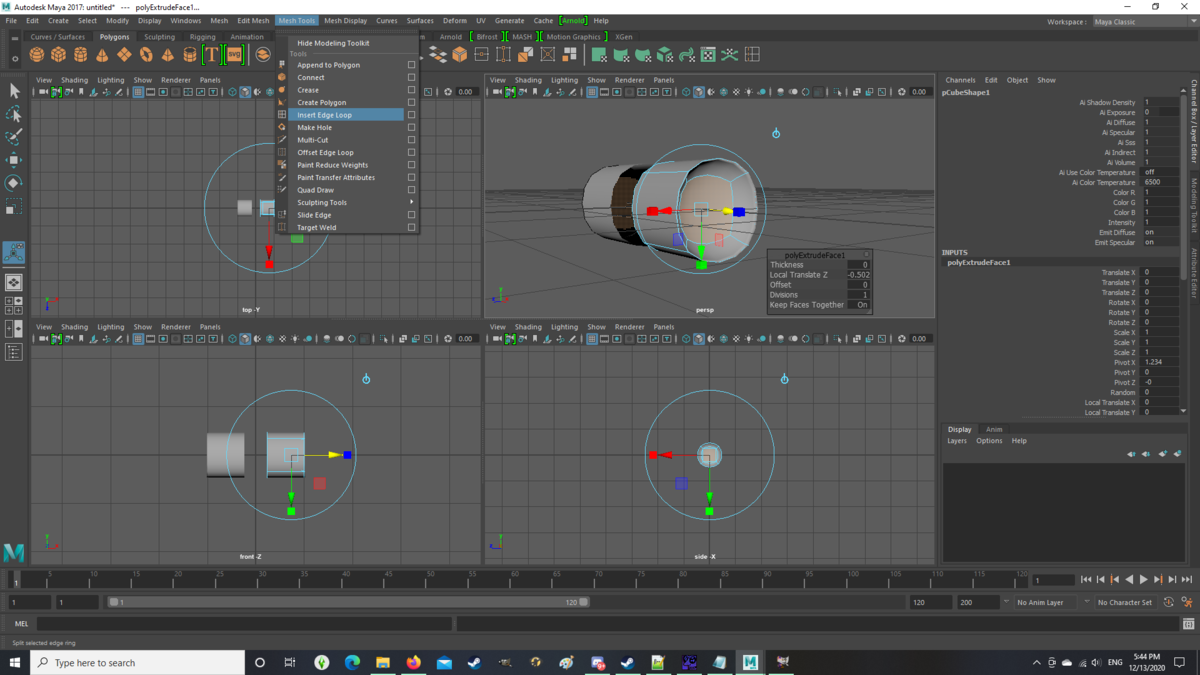Click the MEL command line label
Image resolution: width=1200 pixels, height=675 pixels.
pyautogui.click(x=21, y=623)
